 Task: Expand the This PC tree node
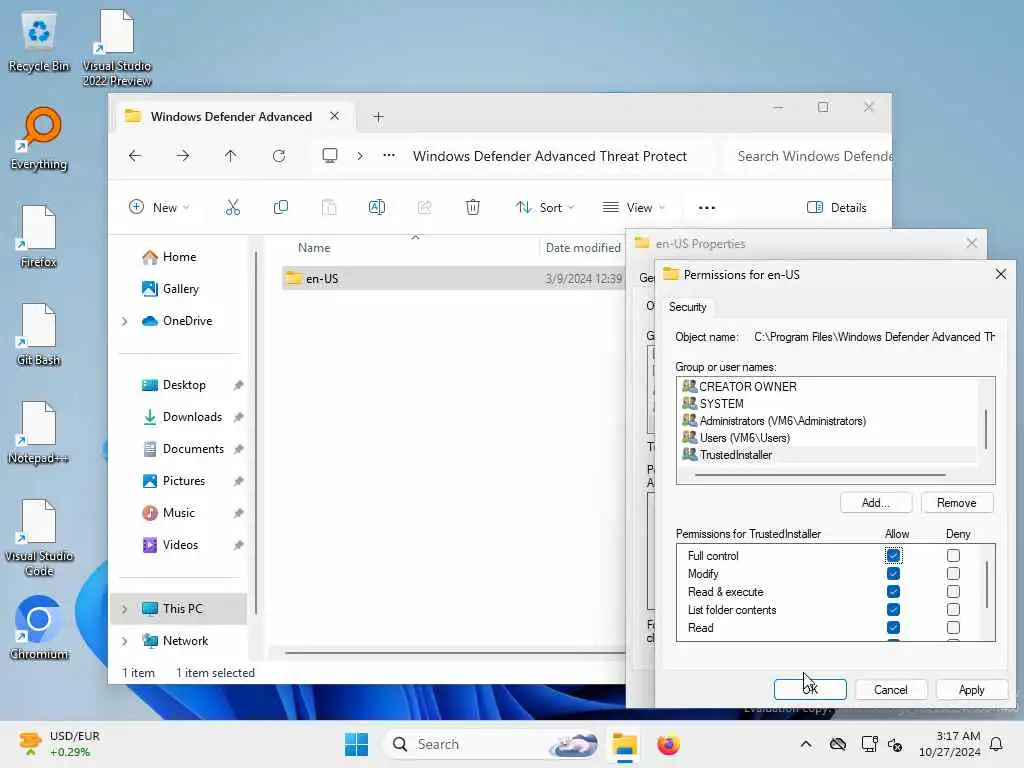125,609
